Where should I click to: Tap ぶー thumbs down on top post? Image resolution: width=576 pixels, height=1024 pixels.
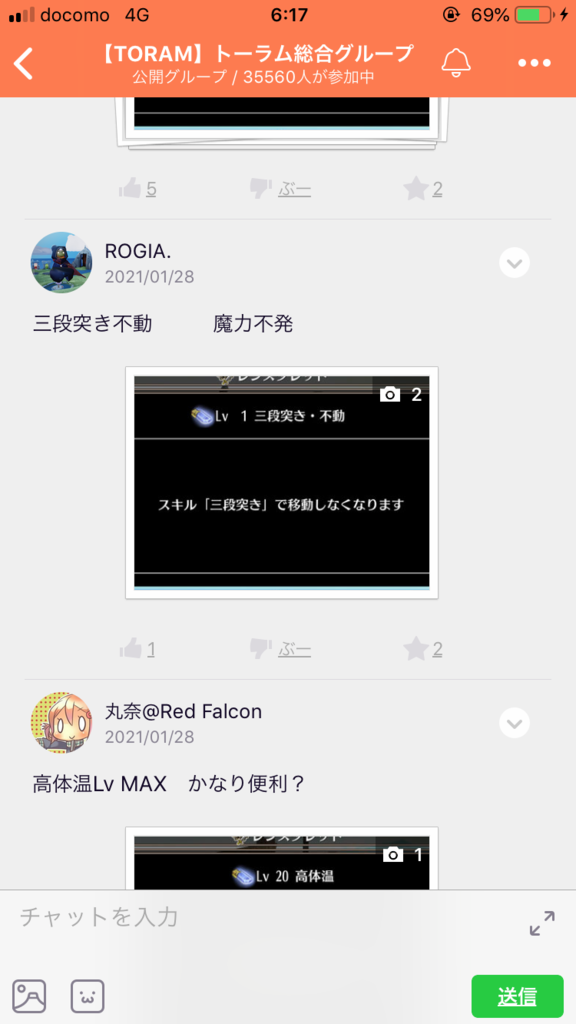point(281,189)
